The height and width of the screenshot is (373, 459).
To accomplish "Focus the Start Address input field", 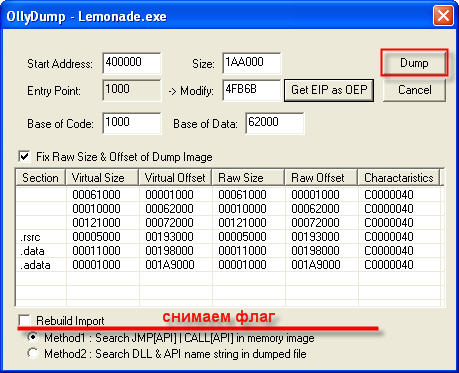I will (132, 63).
